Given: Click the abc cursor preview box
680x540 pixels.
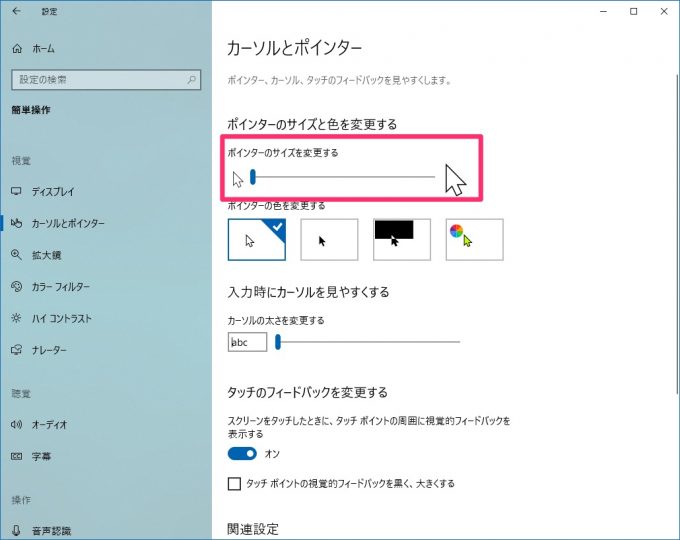Looking at the screenshot, I should [x=247, y=342].
